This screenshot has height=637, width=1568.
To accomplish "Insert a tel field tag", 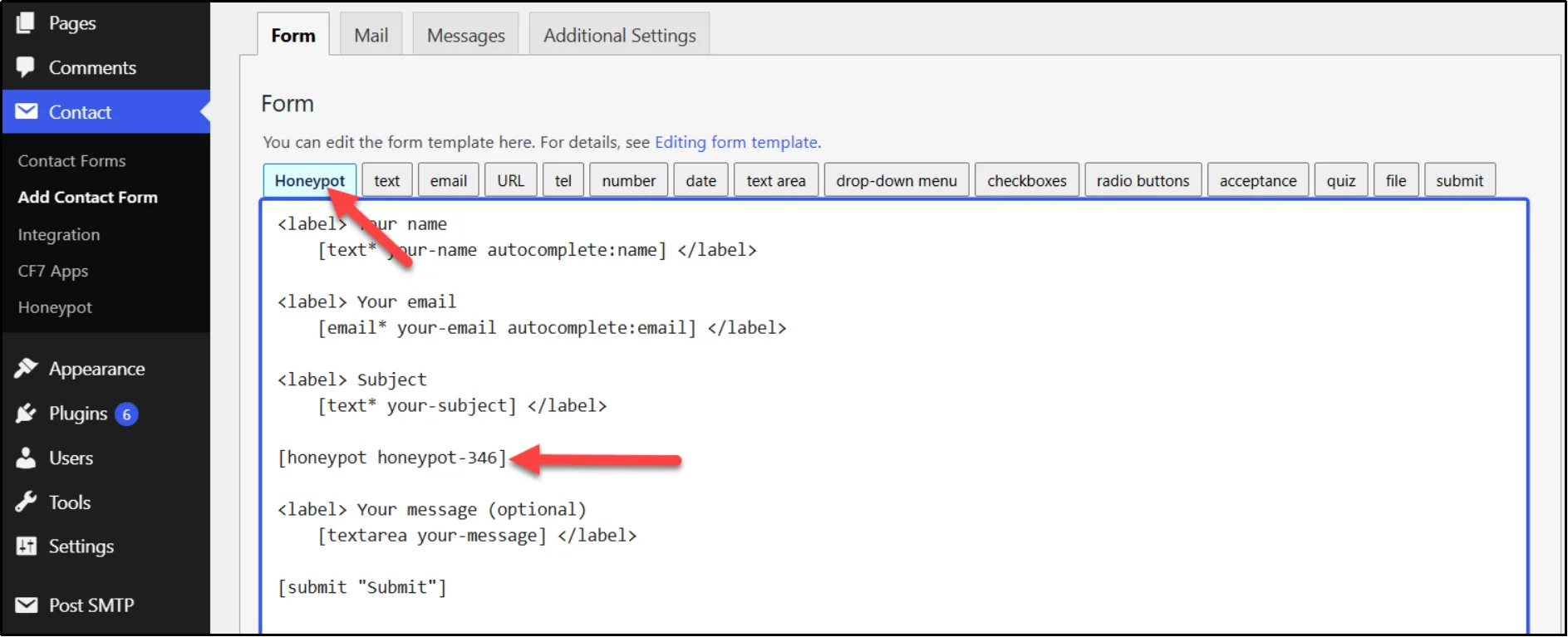I will (x=563, y=180).
